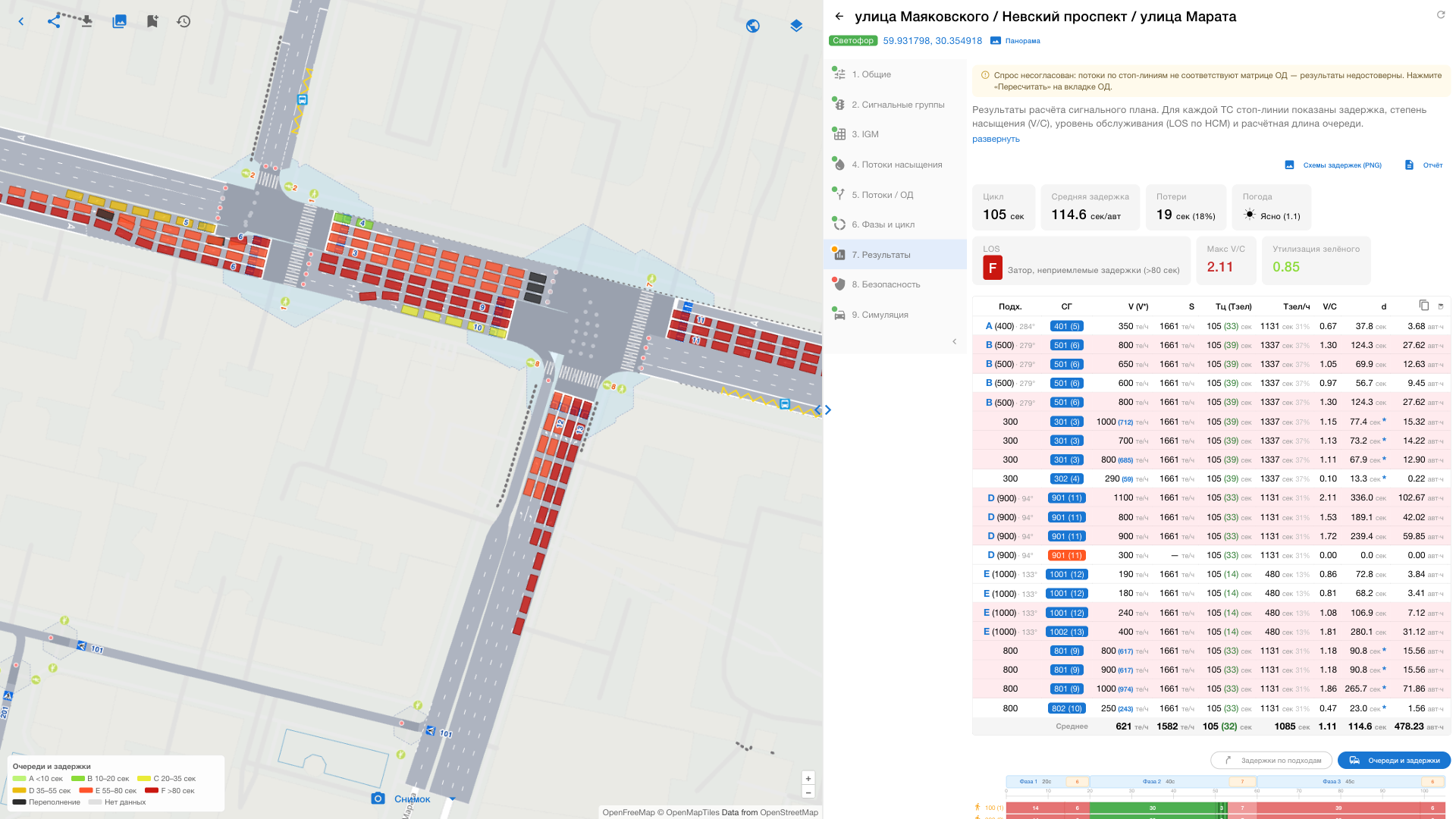Click the Утилизация зелёного 0.85 card
The image size is (1456, 819).
(1316, 260)
